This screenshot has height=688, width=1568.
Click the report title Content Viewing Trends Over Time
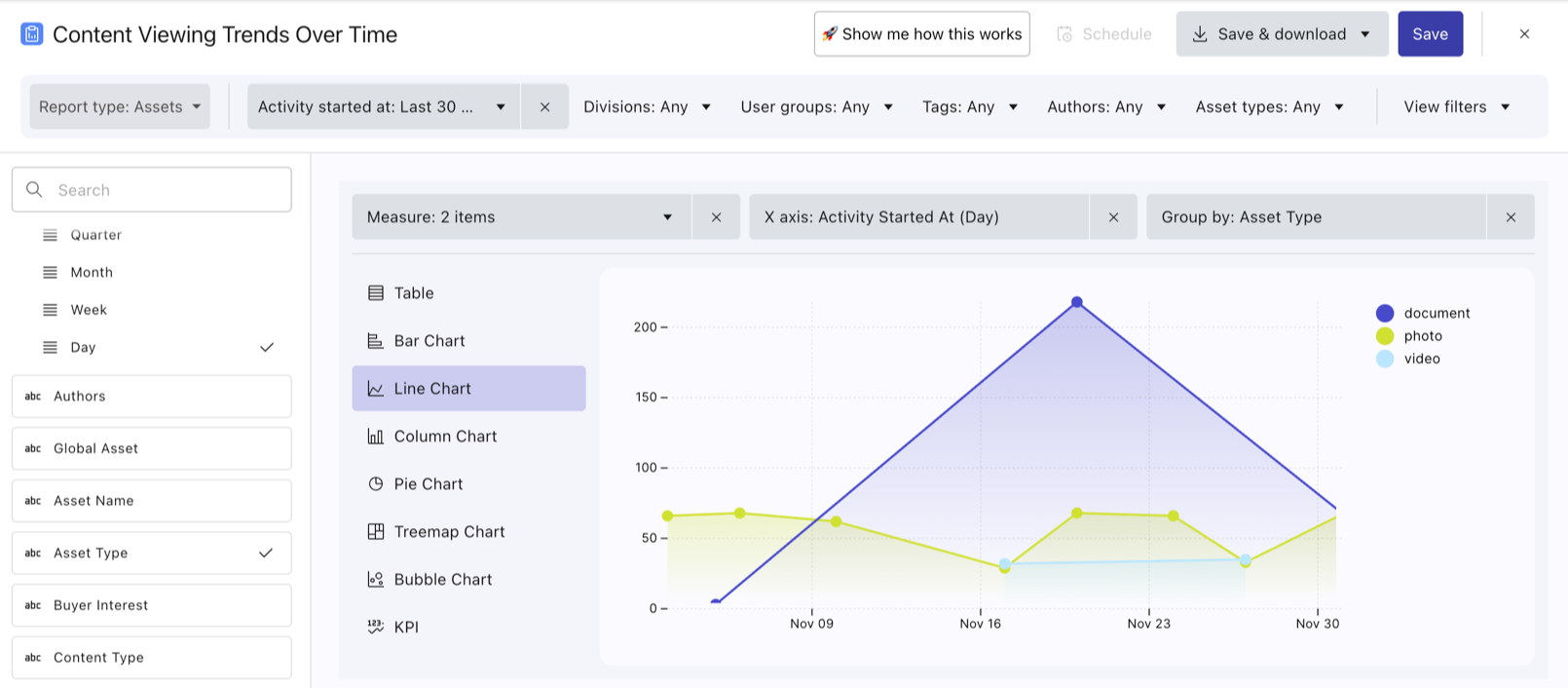225,34
